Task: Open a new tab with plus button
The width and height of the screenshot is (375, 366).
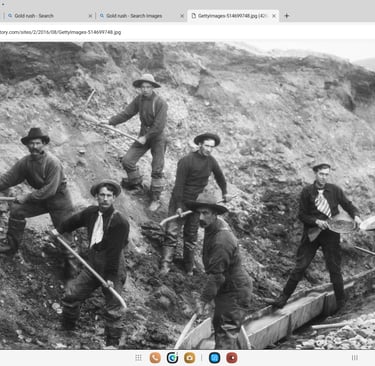Action: click(x=287, y=16)
